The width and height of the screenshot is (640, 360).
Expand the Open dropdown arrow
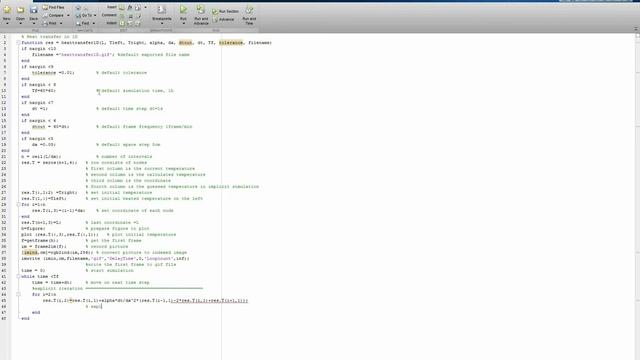coord(20,24)
